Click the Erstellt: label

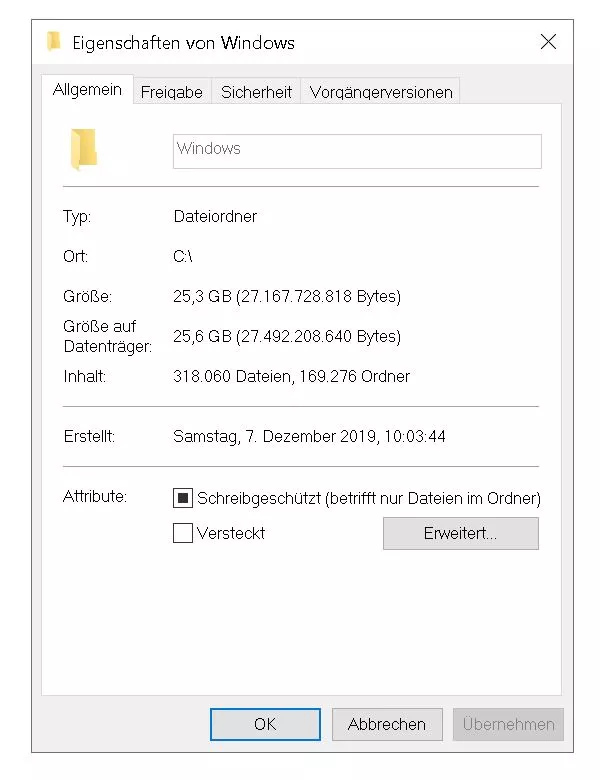(89, 436)
